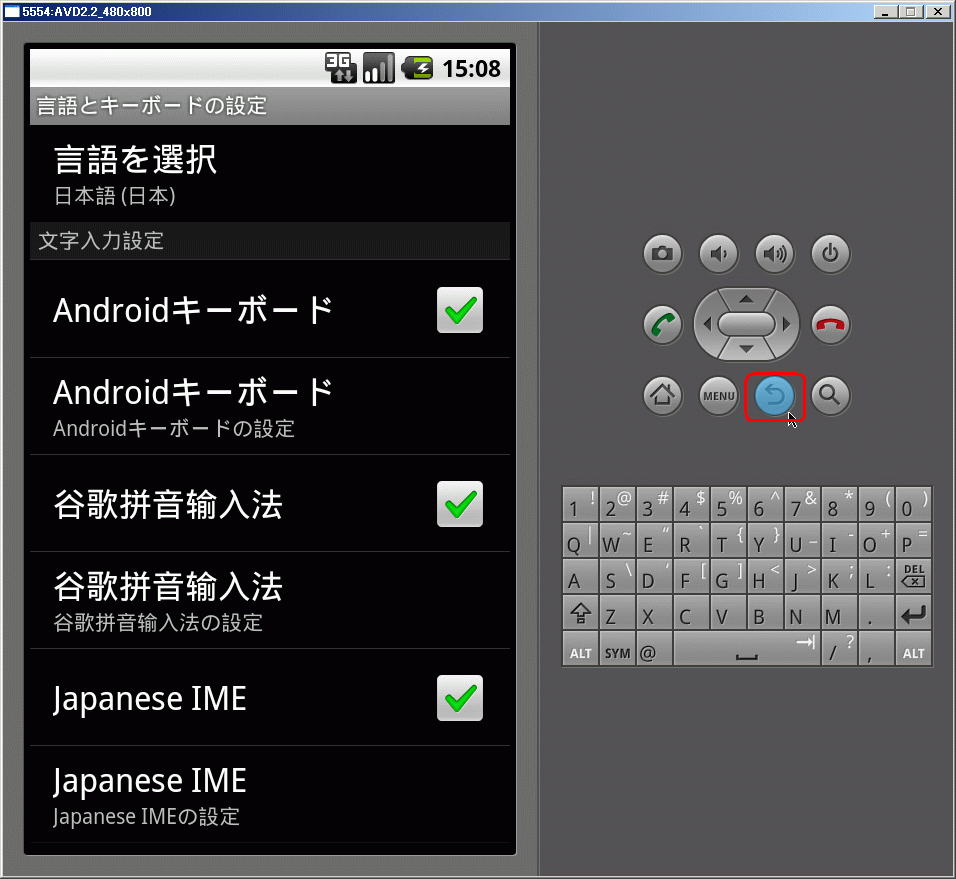Click the A key

pos(580,576)
